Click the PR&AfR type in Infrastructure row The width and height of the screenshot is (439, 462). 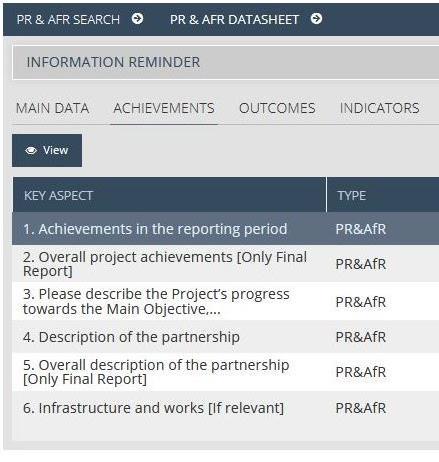click(361, 408)
